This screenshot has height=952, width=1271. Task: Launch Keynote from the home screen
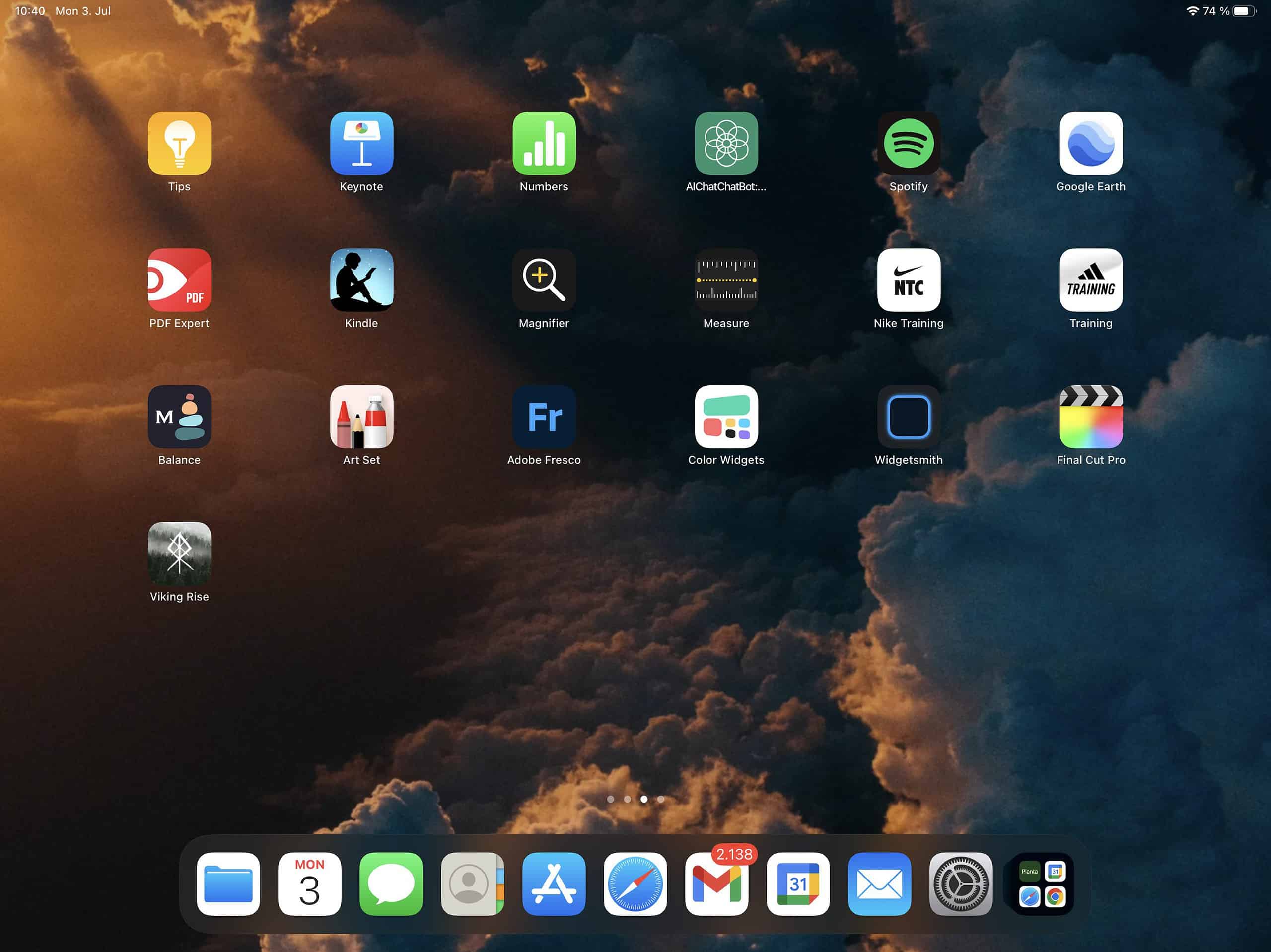point(361,143)
